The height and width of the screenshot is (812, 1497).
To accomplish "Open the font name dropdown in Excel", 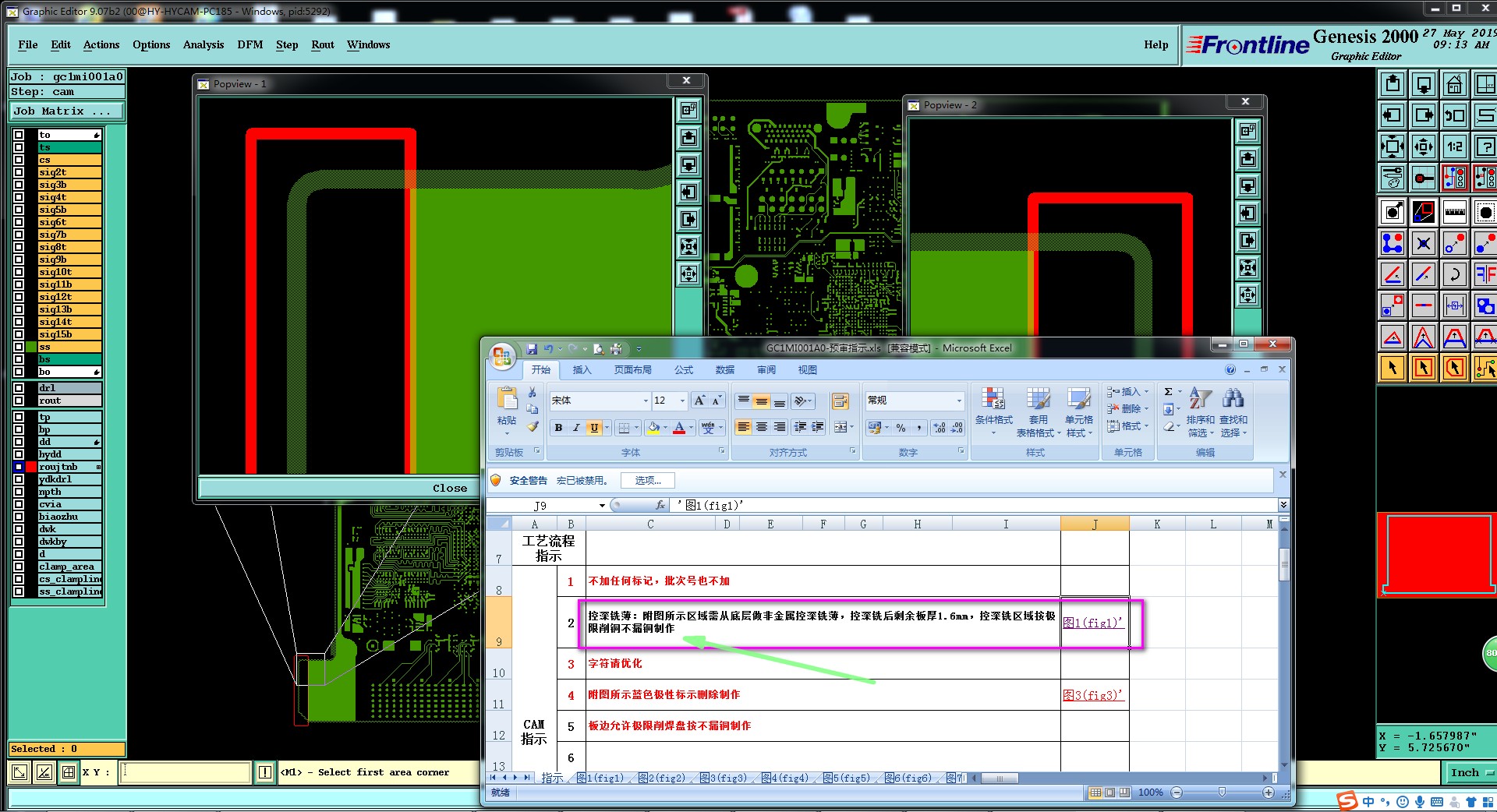I will coord(646,401).
